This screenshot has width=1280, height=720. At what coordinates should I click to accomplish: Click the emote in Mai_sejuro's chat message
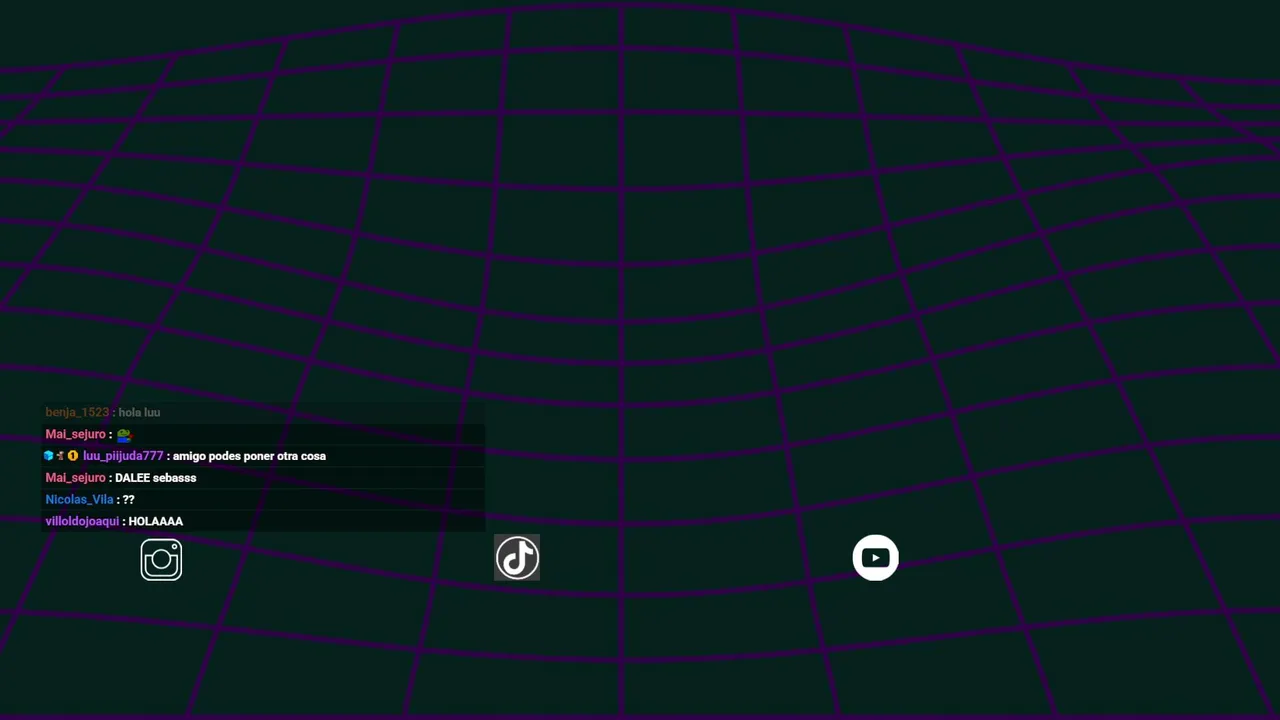click(124, 435)
